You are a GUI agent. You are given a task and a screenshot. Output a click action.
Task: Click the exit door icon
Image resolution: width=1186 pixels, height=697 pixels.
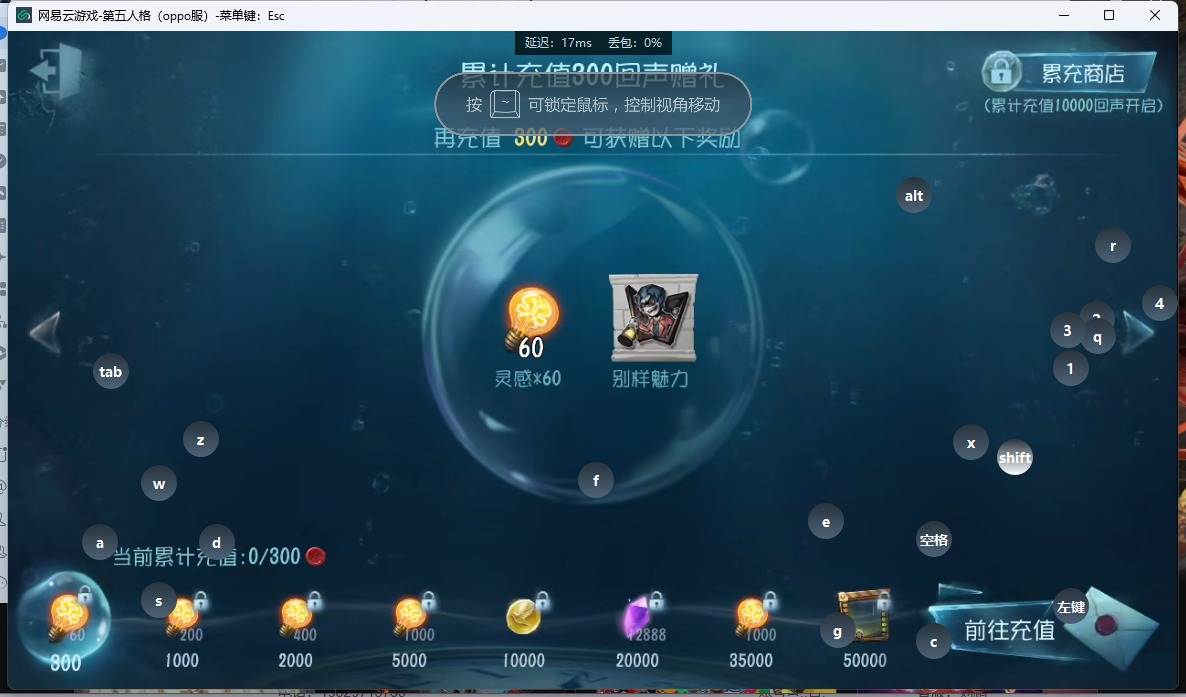point(57,71)
